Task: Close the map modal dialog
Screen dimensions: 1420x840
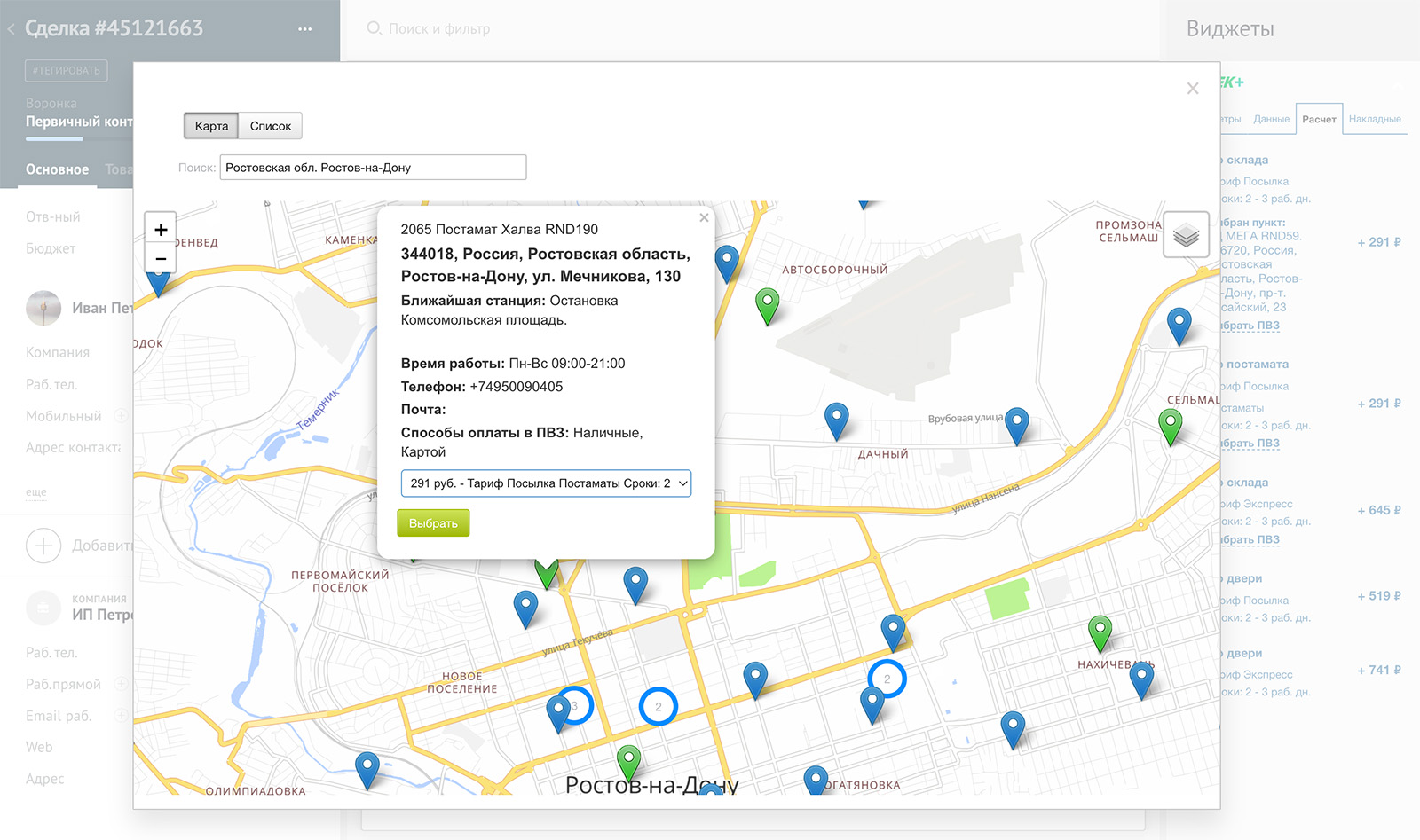Action: click(x=1193, y=89)
